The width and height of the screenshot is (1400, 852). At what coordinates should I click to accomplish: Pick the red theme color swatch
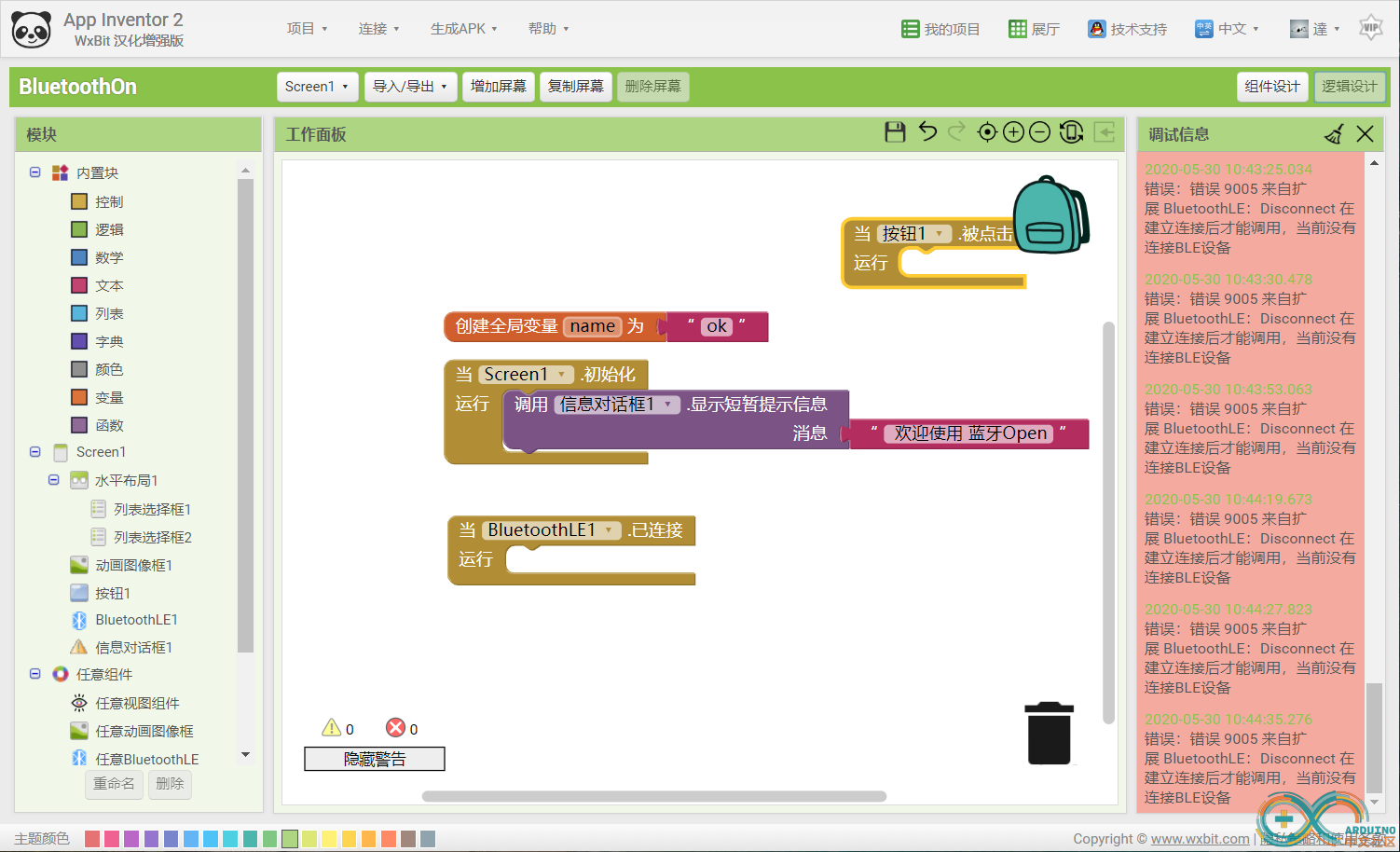pyautogui.click(x=92, y=839)
